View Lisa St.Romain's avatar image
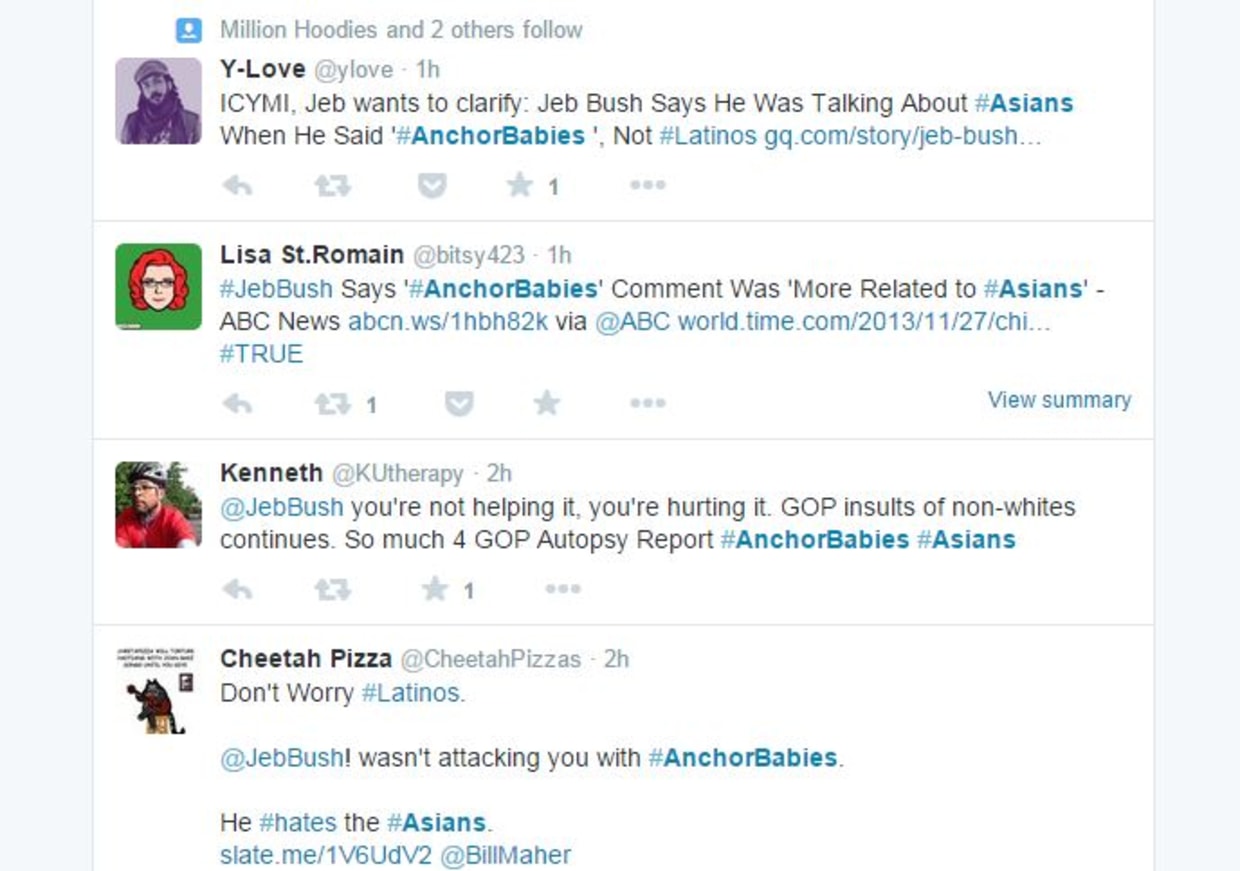This screenshot has height=871, width=1240. (158, 286)
